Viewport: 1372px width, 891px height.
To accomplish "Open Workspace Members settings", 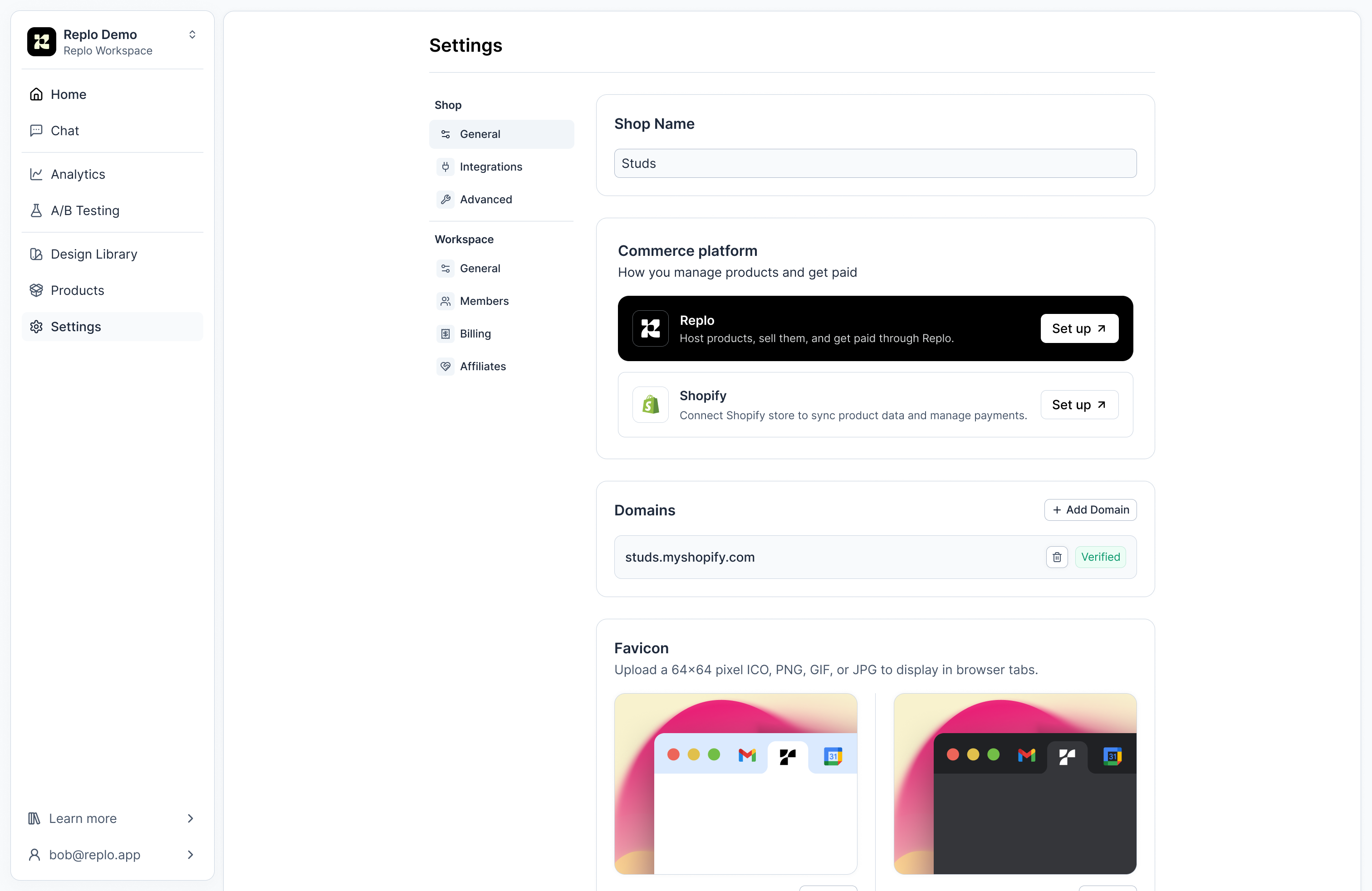I will 484,301.
